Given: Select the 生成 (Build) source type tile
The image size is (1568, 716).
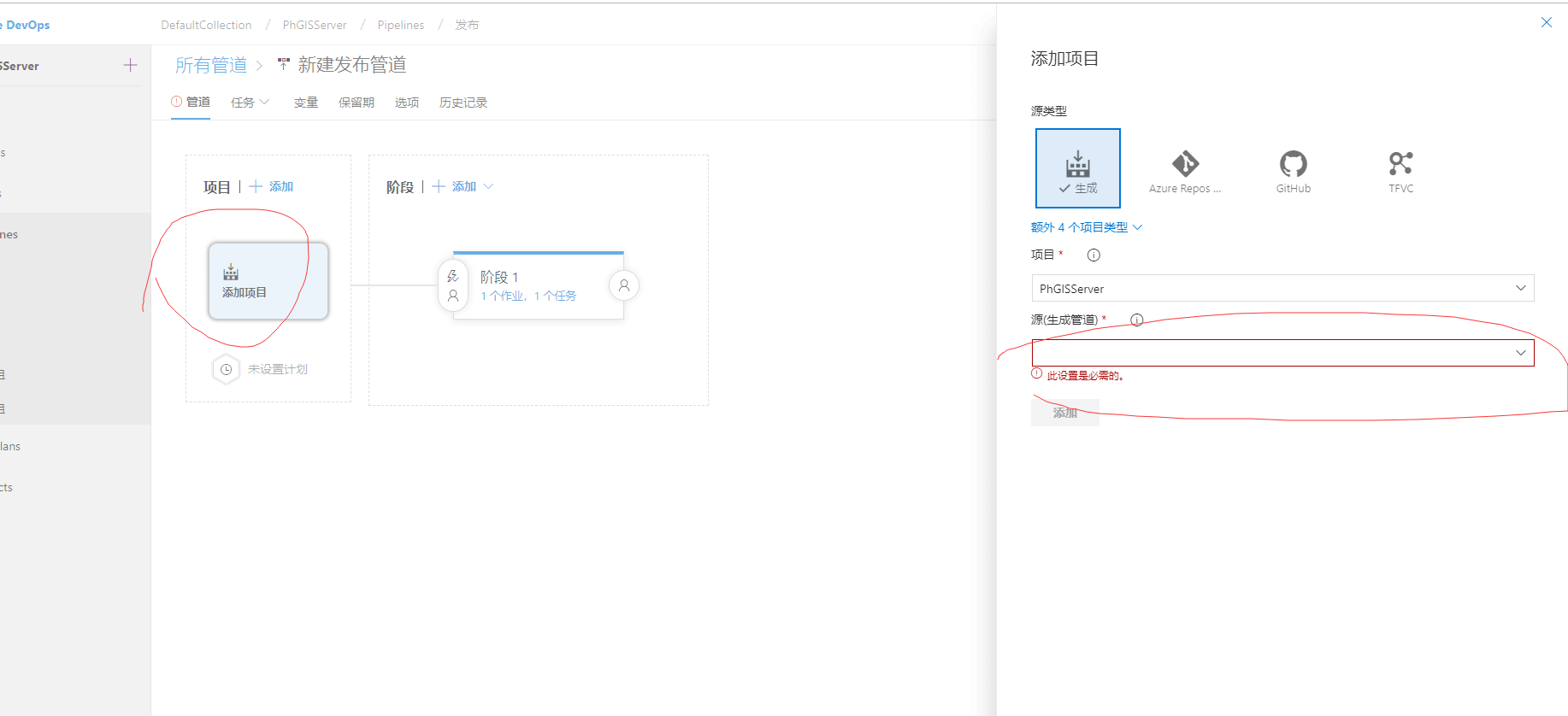Looking at the screenshot, I should point(1077,168).
